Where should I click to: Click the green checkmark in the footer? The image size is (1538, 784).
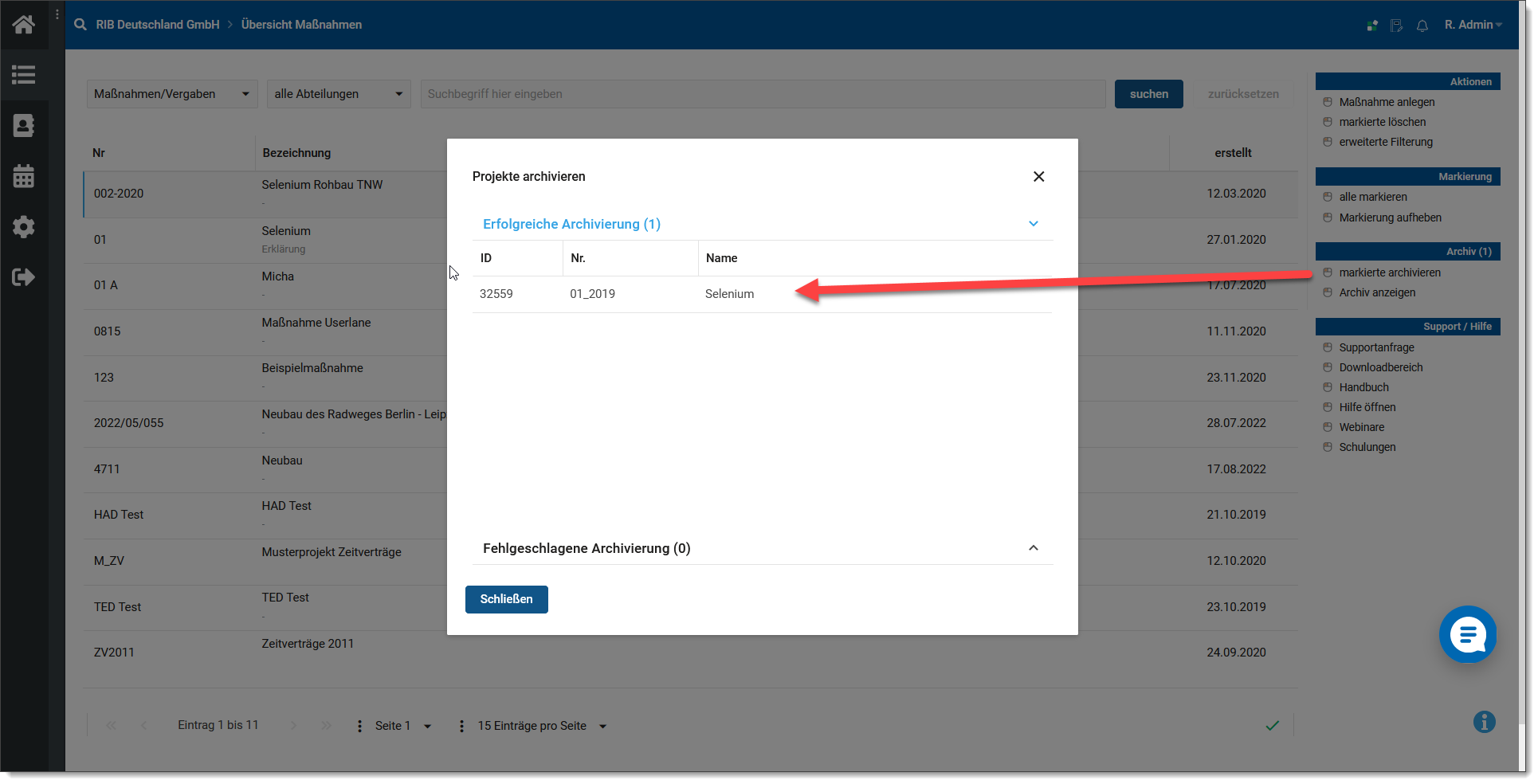coord(1273,725)
